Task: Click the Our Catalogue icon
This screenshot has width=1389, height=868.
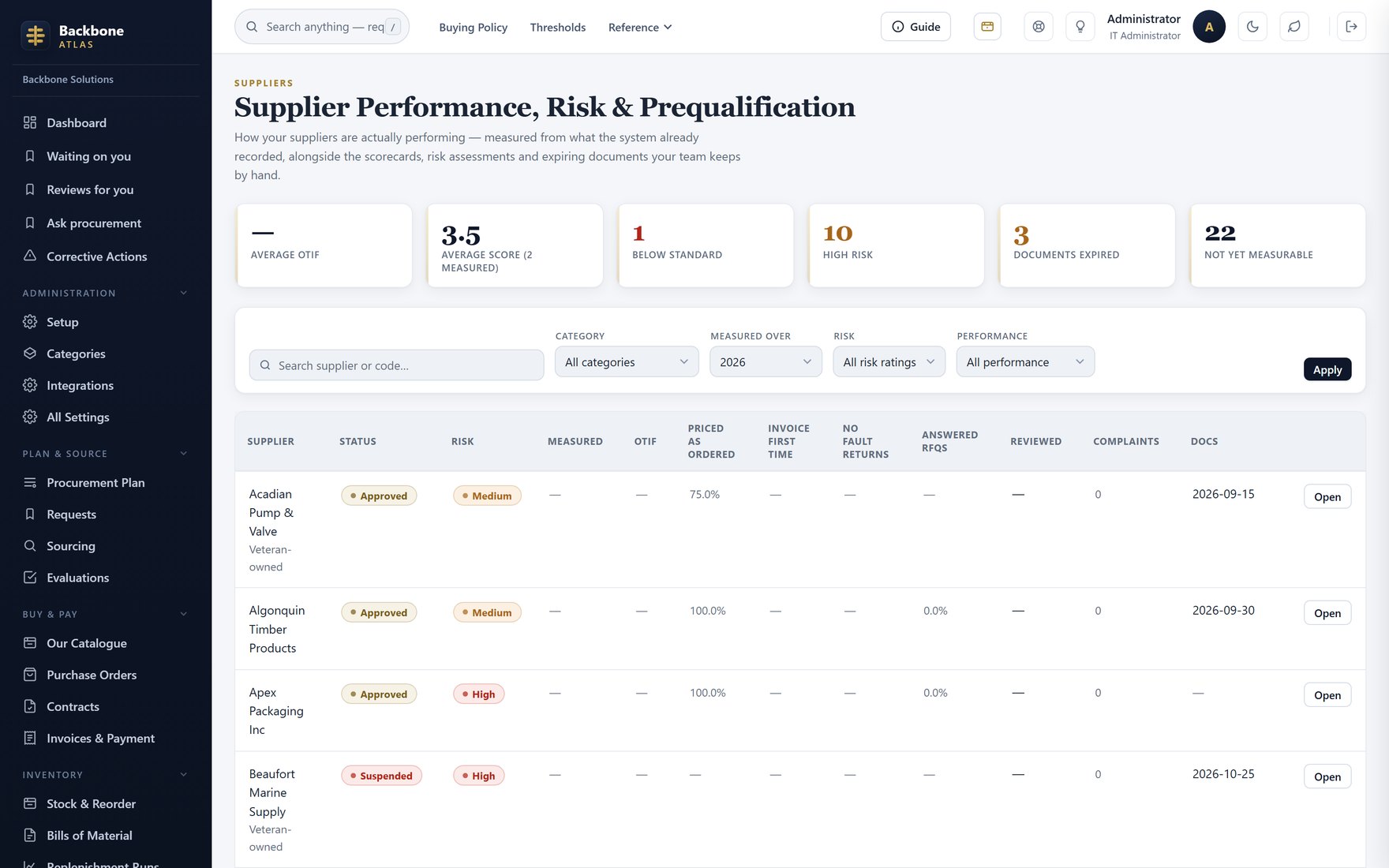Action: [x=30, y=643]
